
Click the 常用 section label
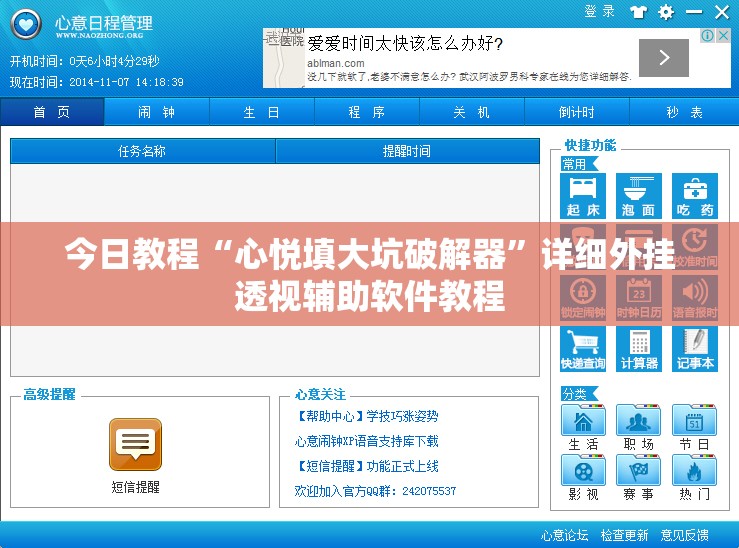(x=579, y=164)
